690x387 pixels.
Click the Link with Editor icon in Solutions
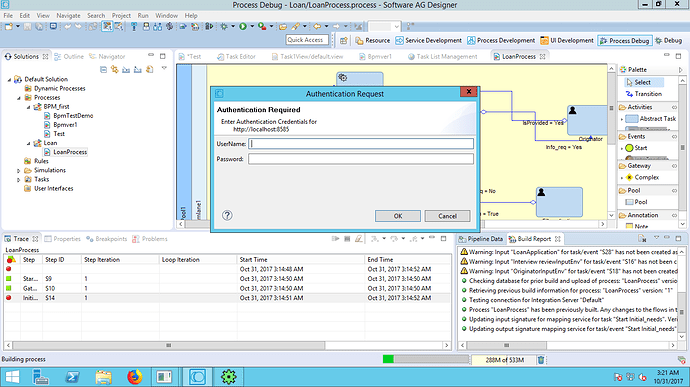(x=114, y=69)
